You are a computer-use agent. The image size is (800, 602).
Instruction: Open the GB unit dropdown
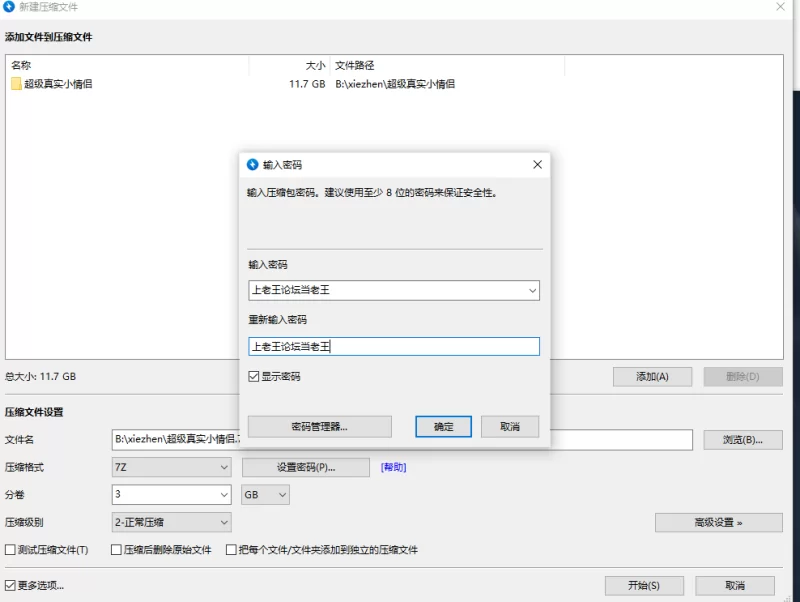265,495
